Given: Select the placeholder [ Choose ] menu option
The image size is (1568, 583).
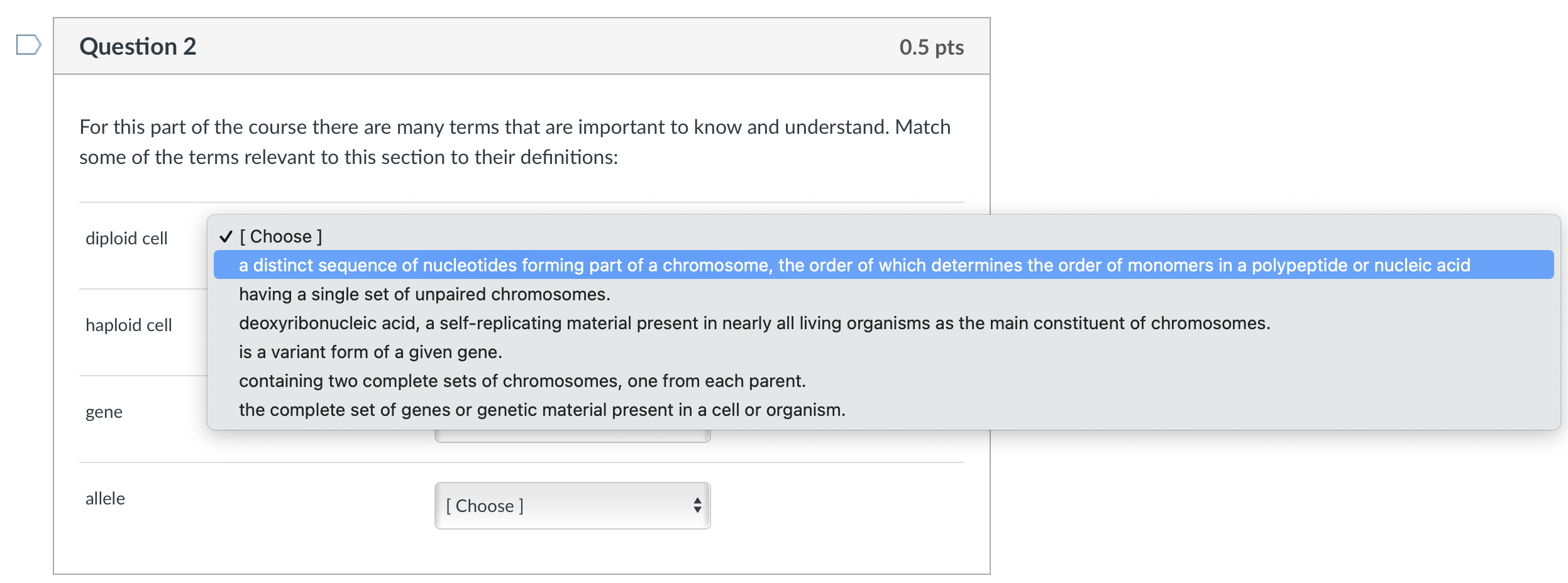Looking at the screenshot, I should click(x=281, y=237).
